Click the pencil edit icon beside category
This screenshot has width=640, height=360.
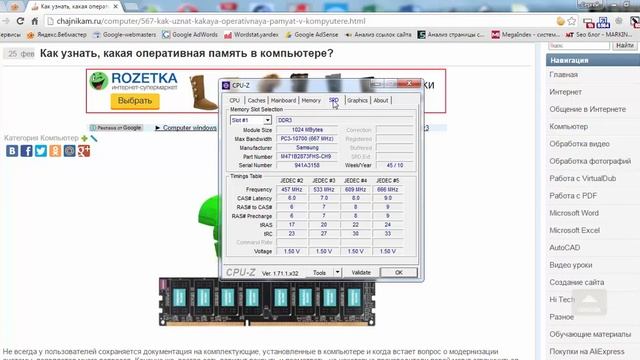pos(93,138)
